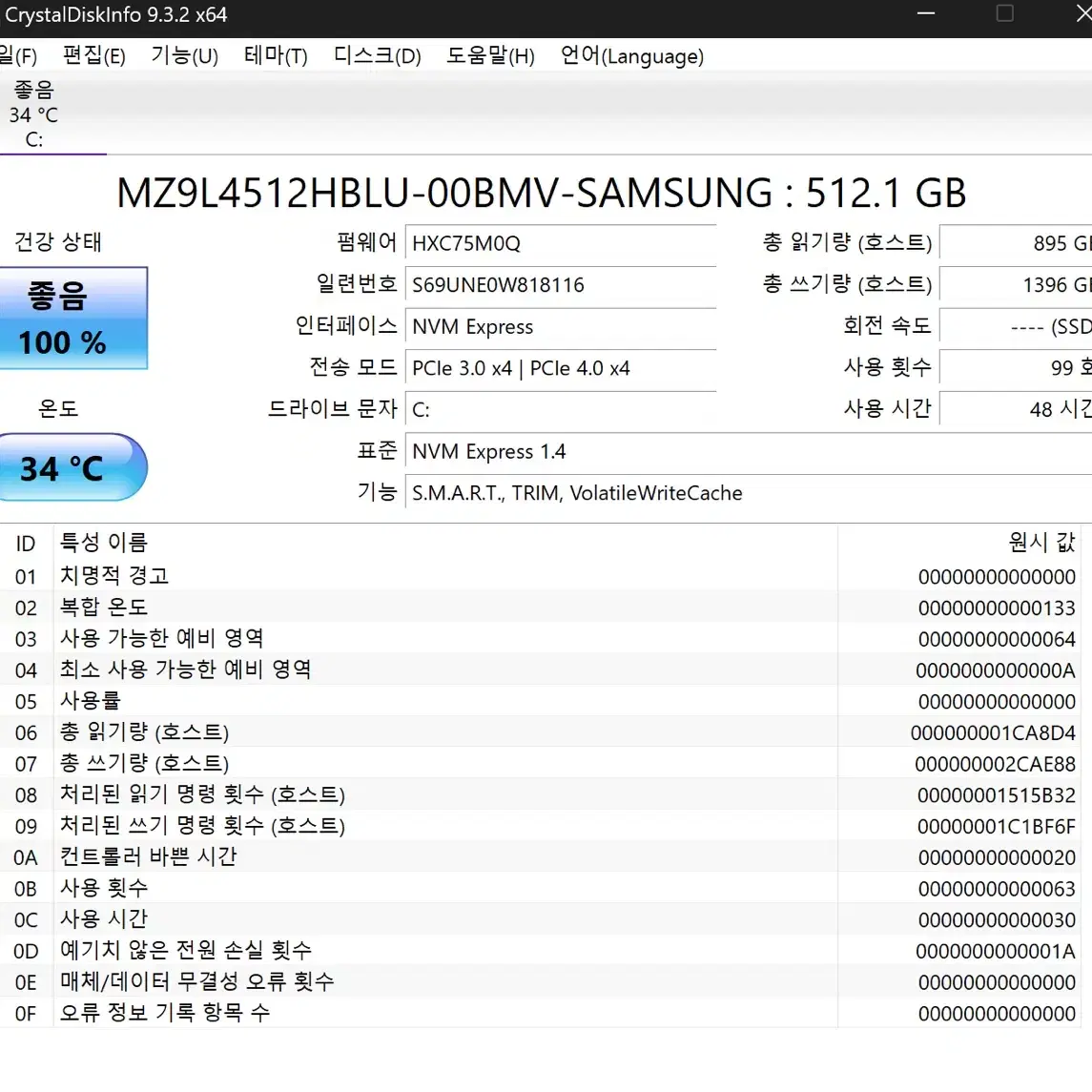The image size is (1092, 1092).
Task: Select the 09 처리된 쓰기 명령 횟수 row
Action: point(541,826)
